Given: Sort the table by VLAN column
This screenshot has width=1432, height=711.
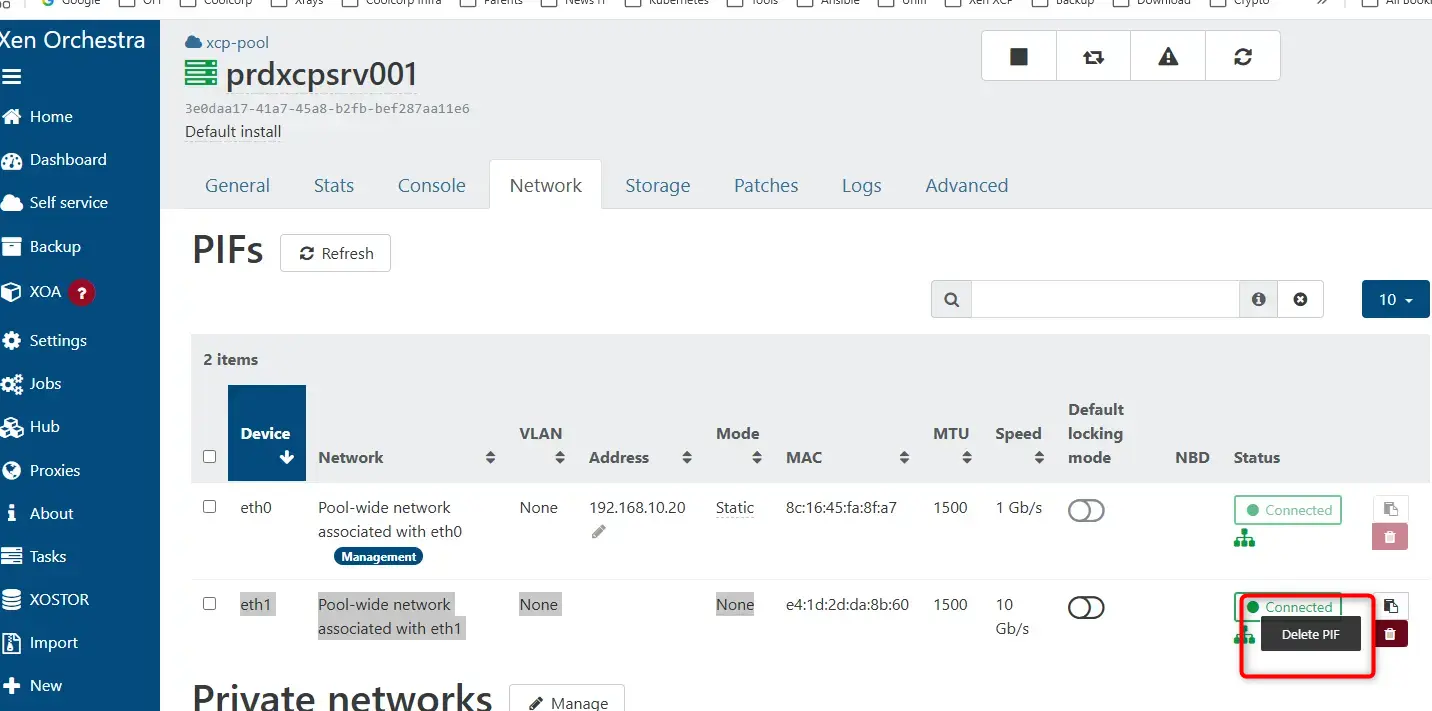Looking at the screenshot, I should pyautogui.click(x=541, y=445).
